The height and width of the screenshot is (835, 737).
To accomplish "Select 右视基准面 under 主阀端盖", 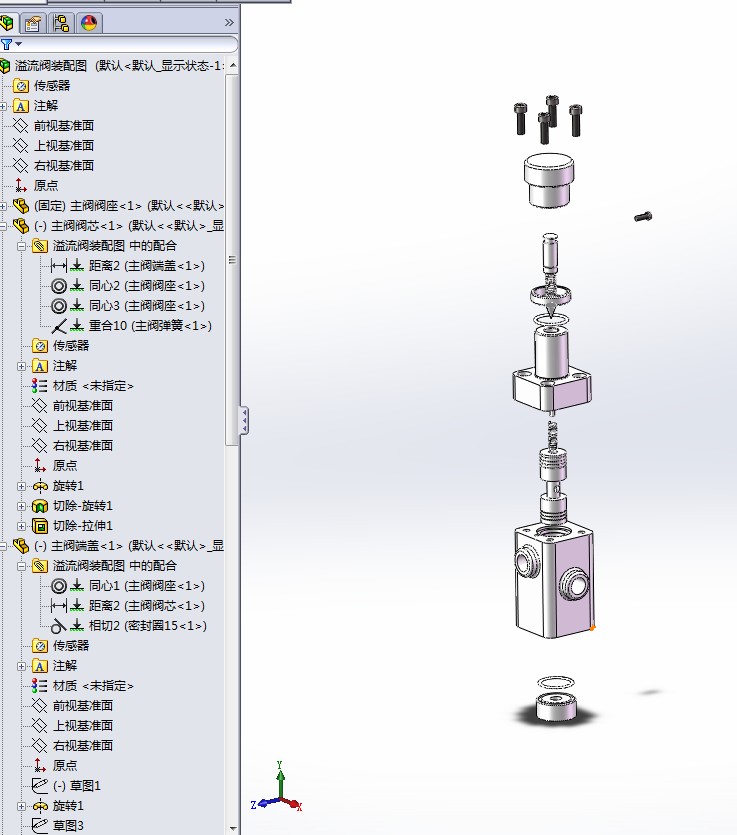I will click(72, 746).
